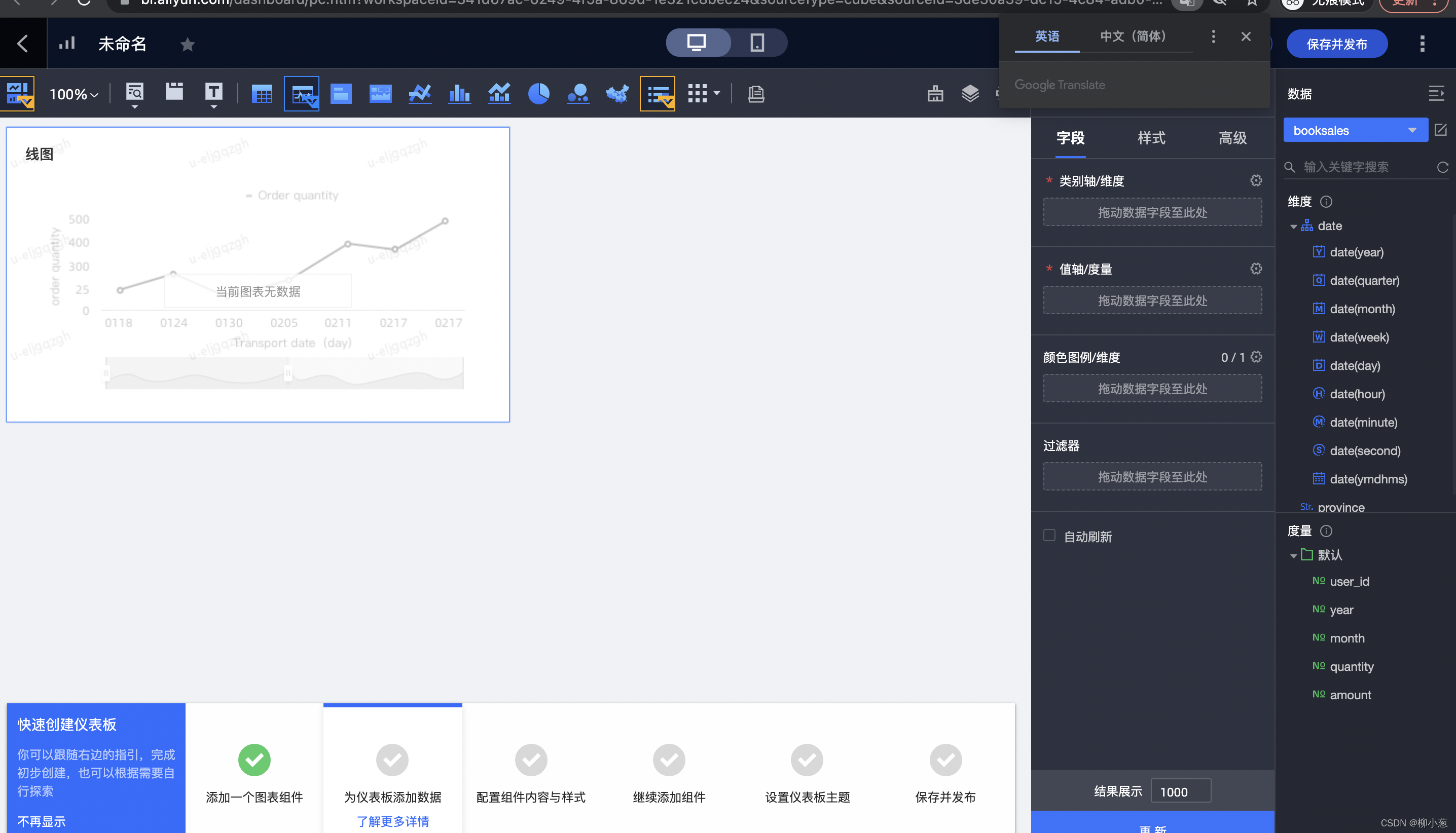Viewport: 1456px width, 833px height.
Task: Open the theme settings brush icon
Action: point(935,93)
